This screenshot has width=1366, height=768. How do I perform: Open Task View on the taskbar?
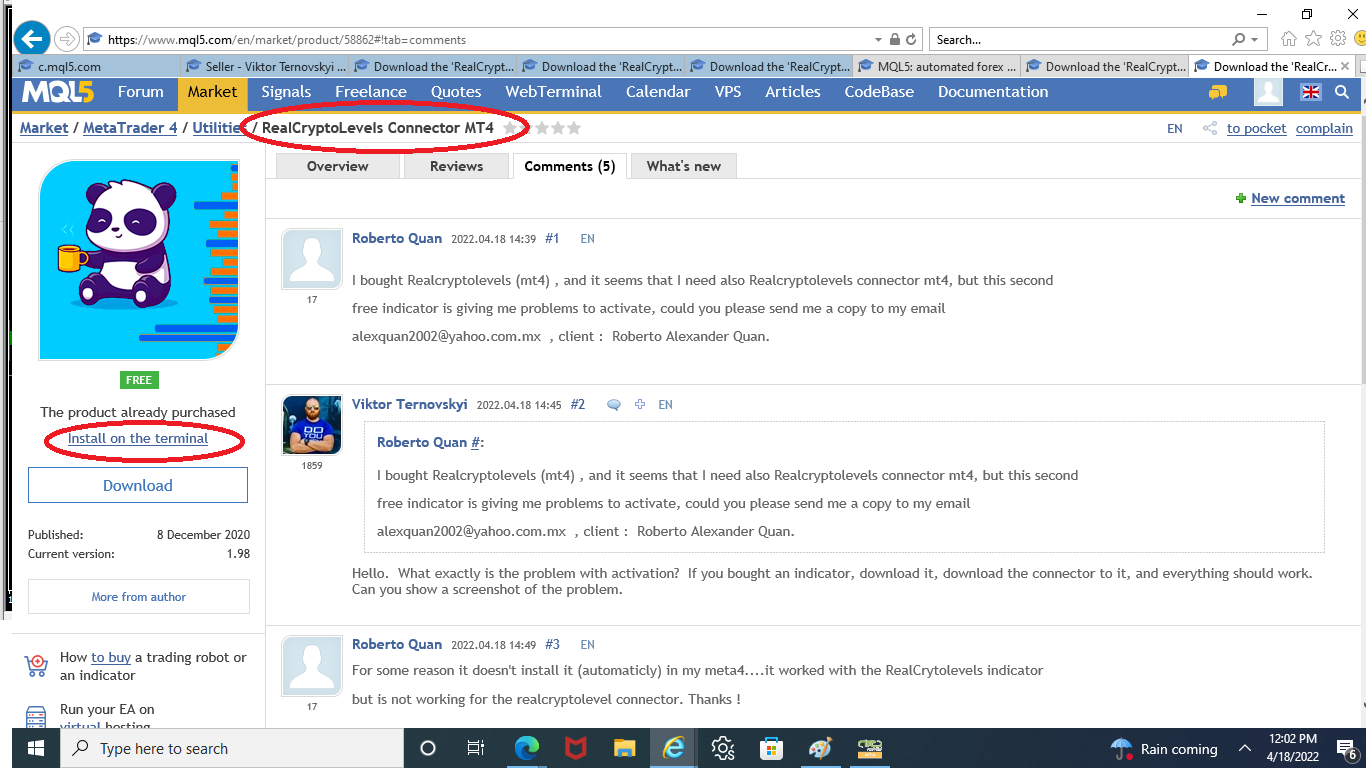point(476,748)
